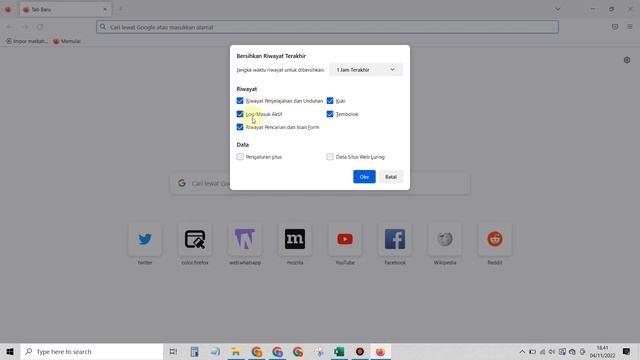This screenshot has width=640, height=360.
Task: Click the new tab page settings gear
Action: [627, 60]
